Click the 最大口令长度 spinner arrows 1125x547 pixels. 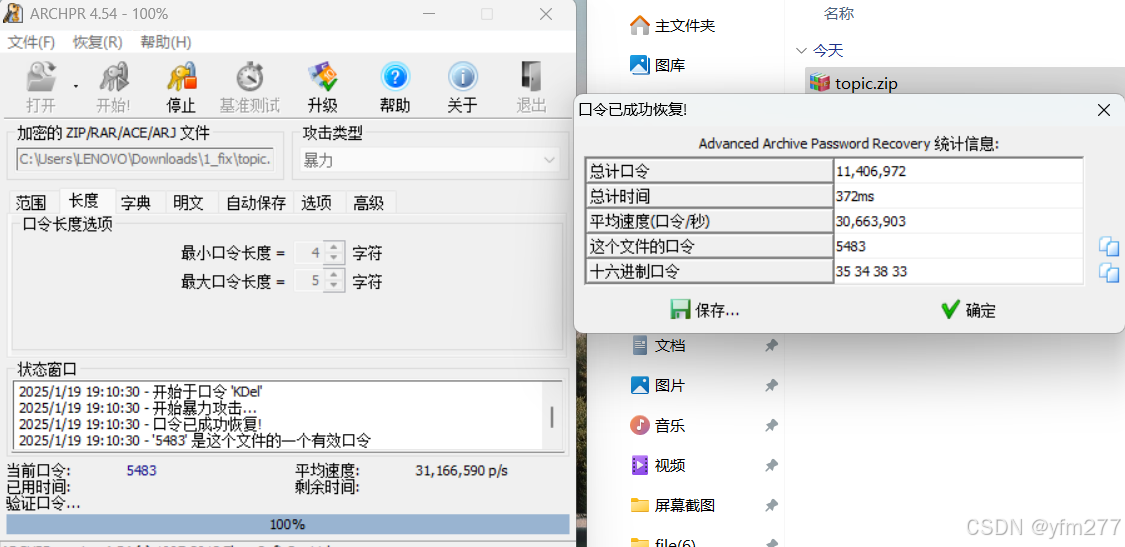(x=334, y=281)
